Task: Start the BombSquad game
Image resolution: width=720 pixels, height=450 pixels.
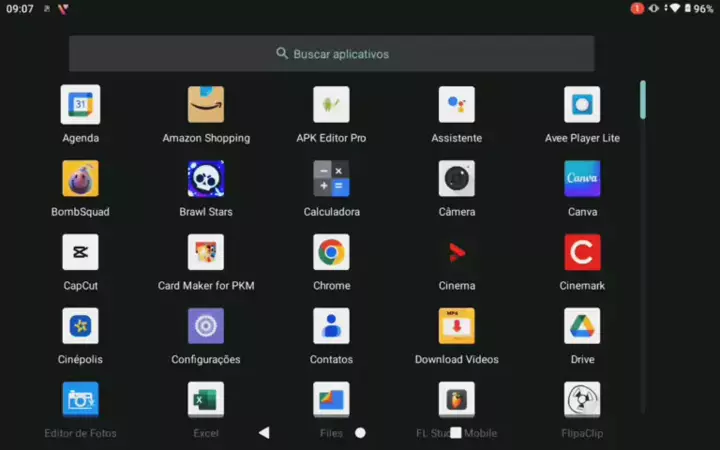Action: (80, 179)
